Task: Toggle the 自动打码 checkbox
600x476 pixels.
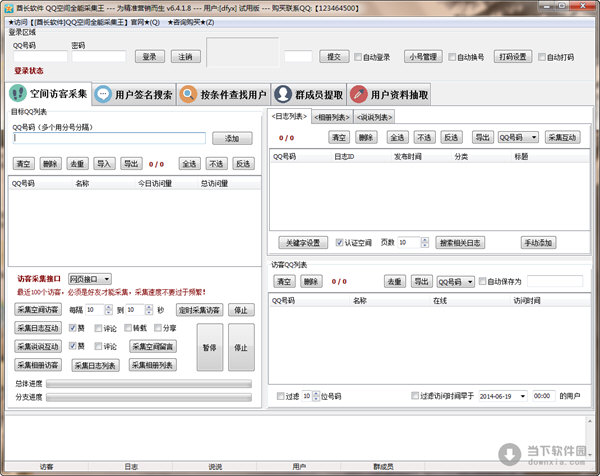Action: pyautogui.click(x=541, y=57)
